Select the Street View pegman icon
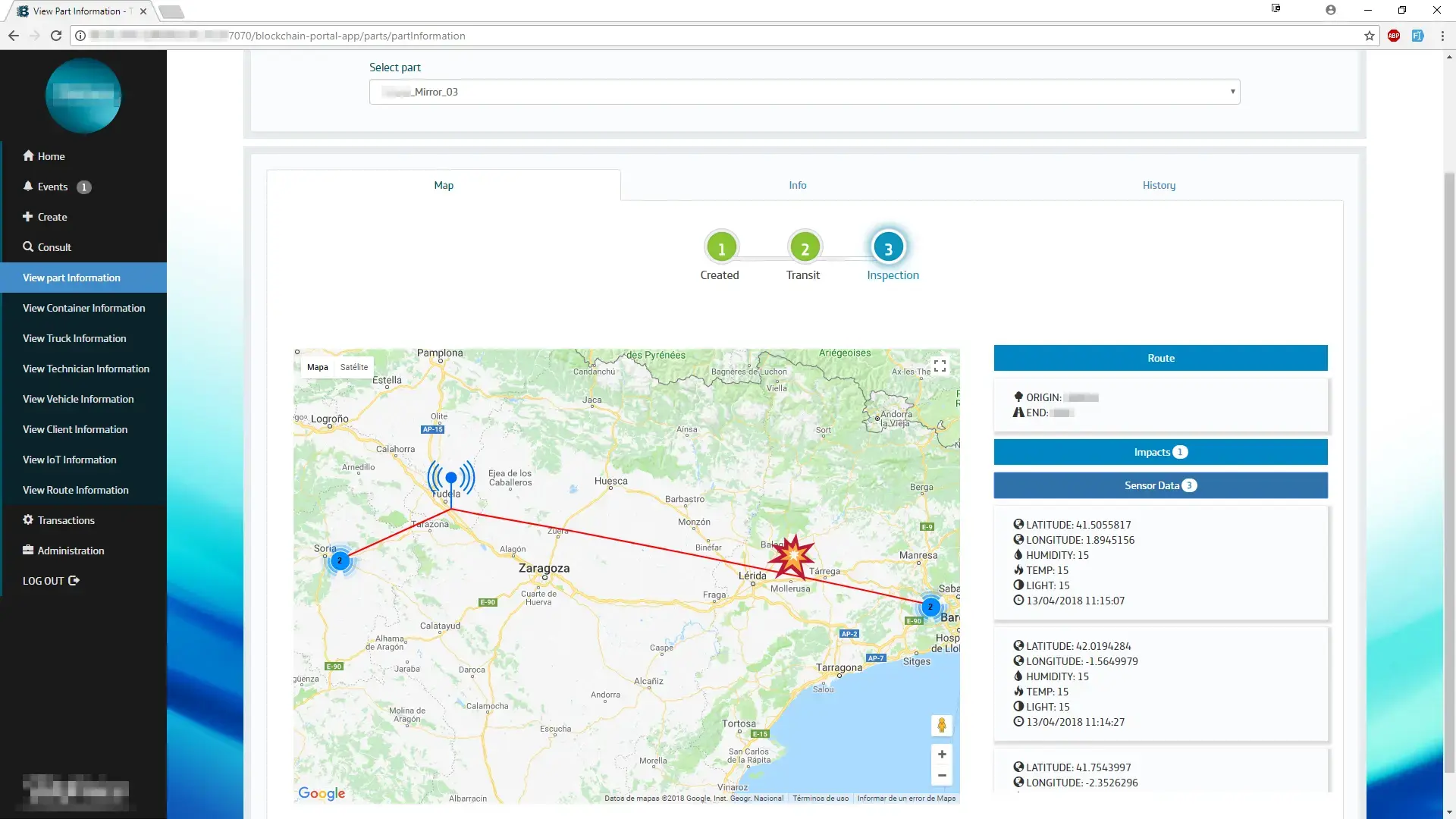 pos(941,726)
